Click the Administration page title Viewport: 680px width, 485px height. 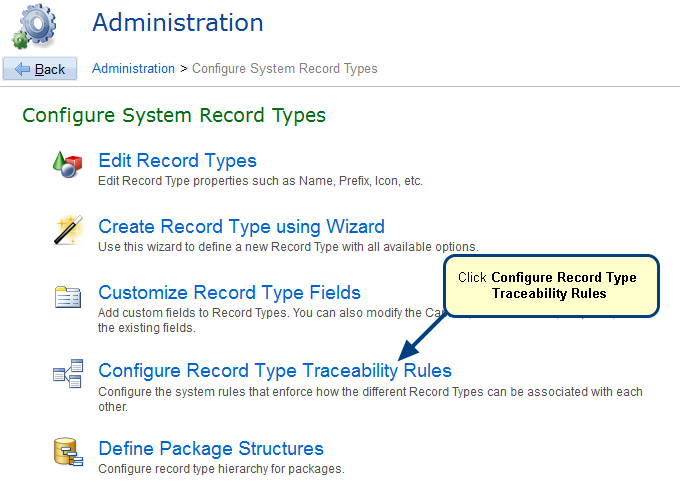point(178,23)
